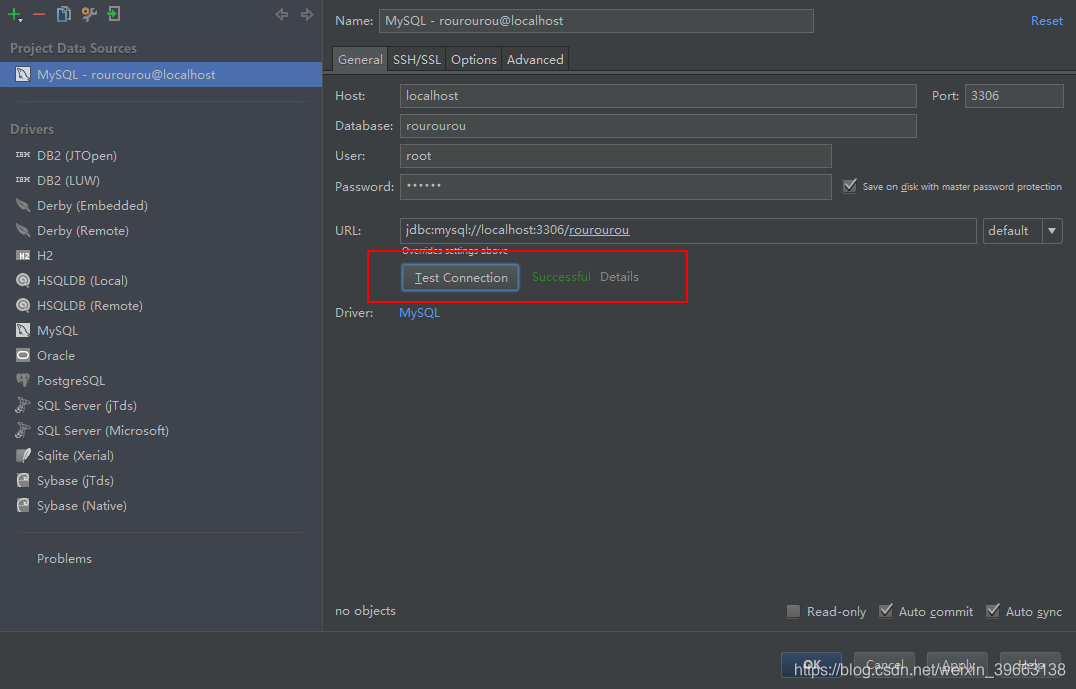Image resolution: width=1076 pixels, height=689 pixels.
Task: Open the Advanced tab
Action: click(535, 59)
